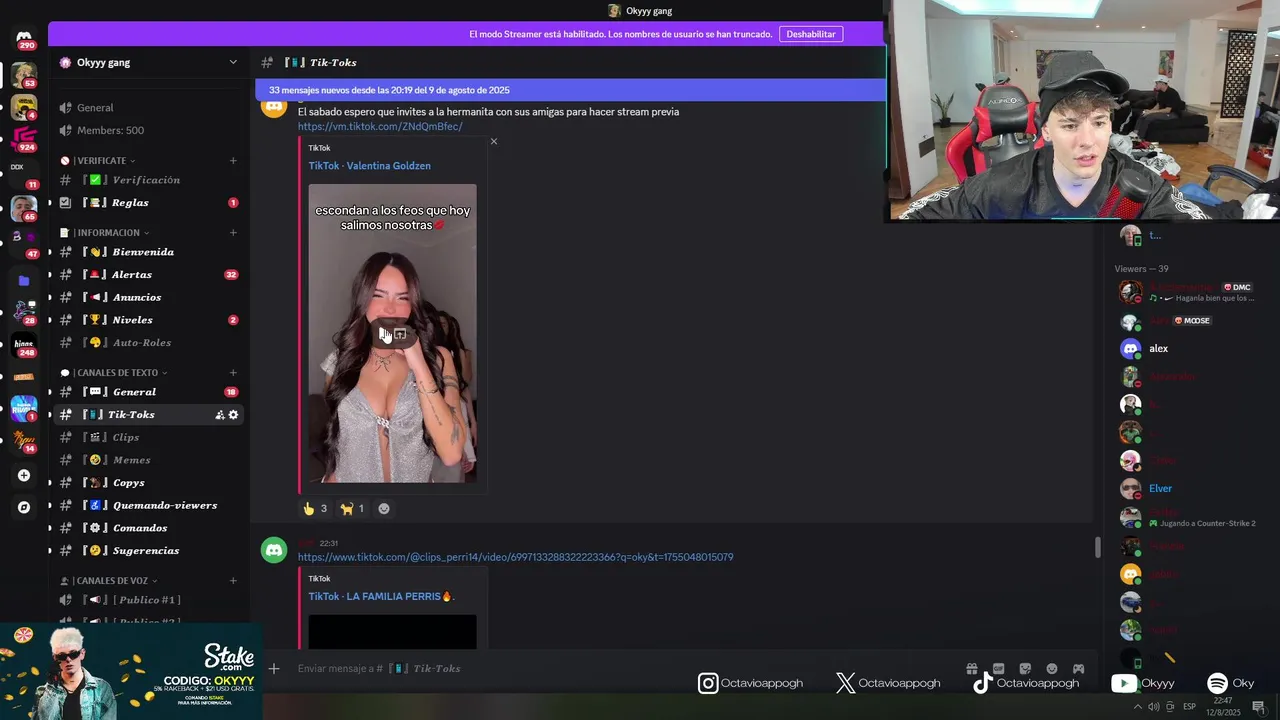Open General item with speaker icon at top
The height and width of the screenshot is (720, 1280).
(148, 107)
